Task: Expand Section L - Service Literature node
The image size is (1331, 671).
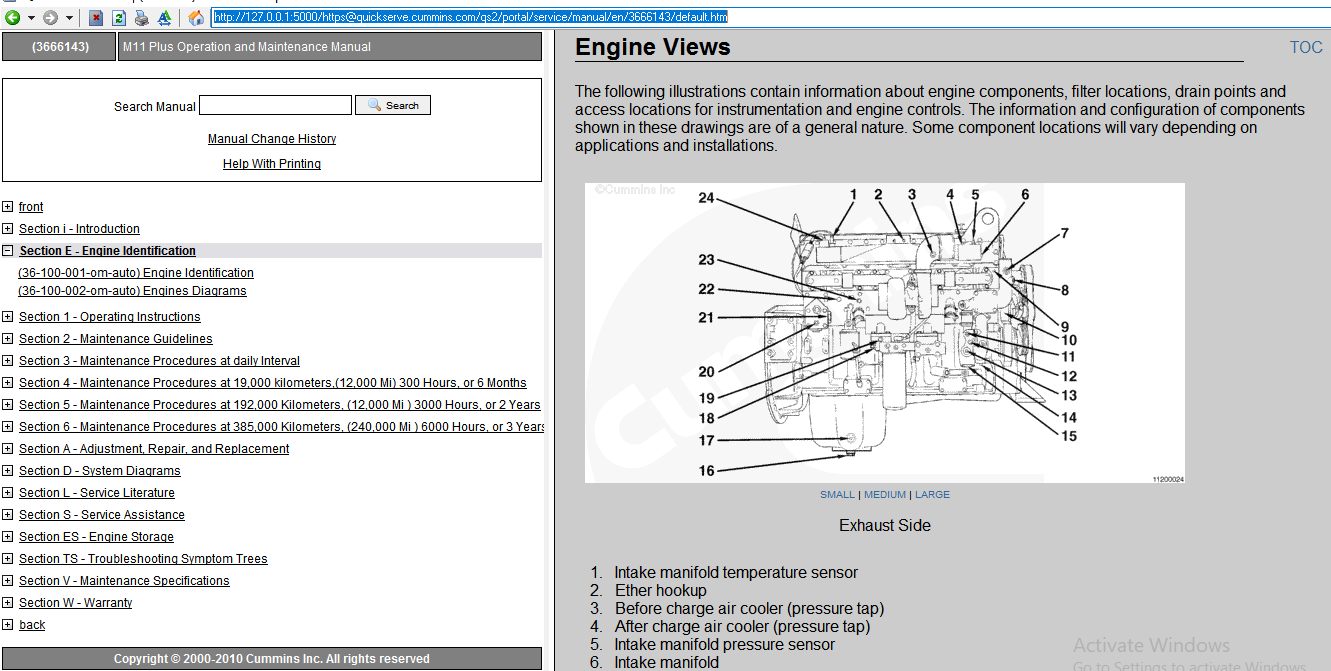Action: click(8, 493)
